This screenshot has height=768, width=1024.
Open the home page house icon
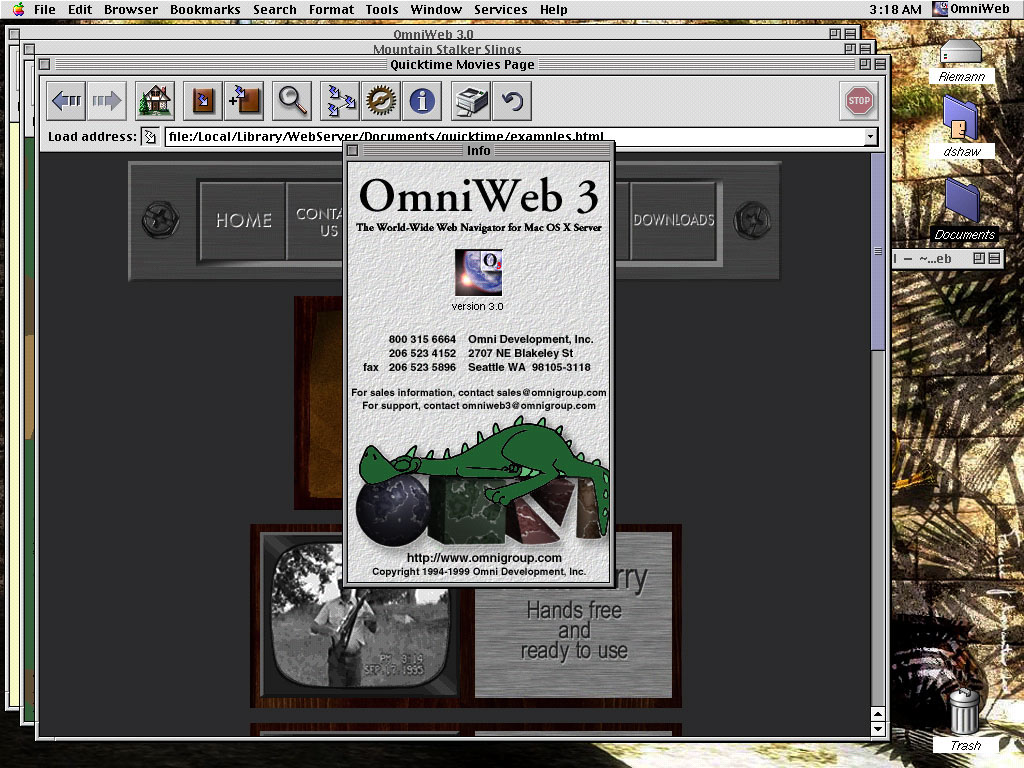(155, 101)
